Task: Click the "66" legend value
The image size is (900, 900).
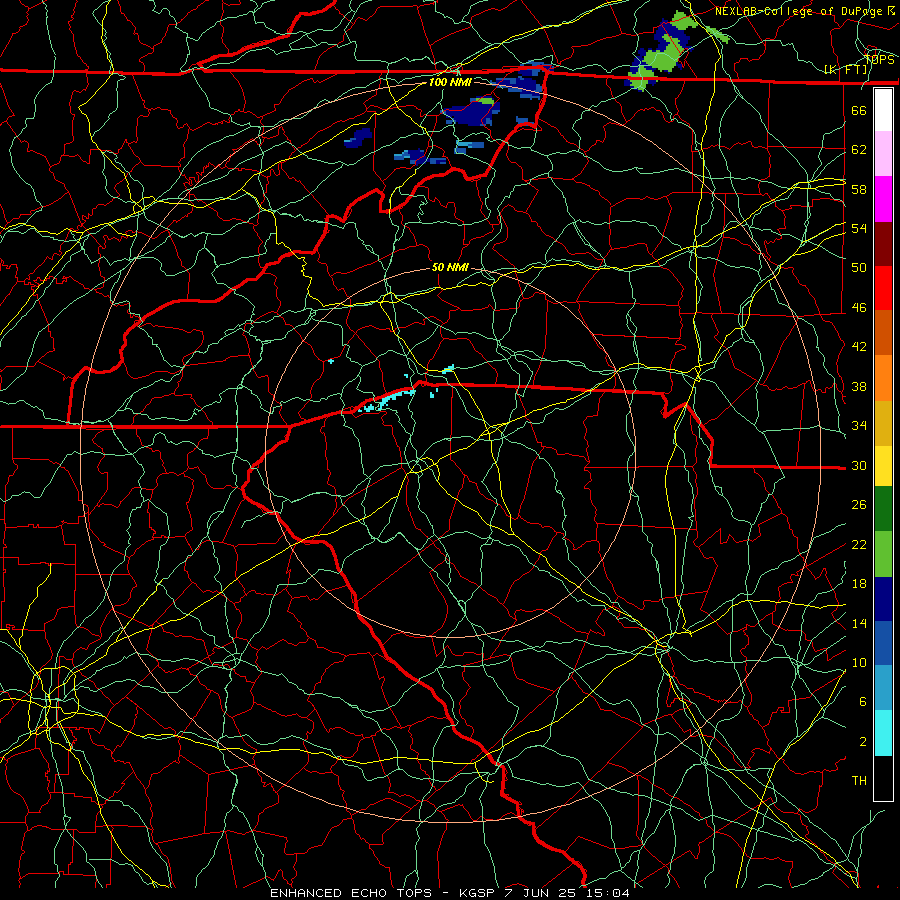Action: pyautogui.click(x=859, y=110)
